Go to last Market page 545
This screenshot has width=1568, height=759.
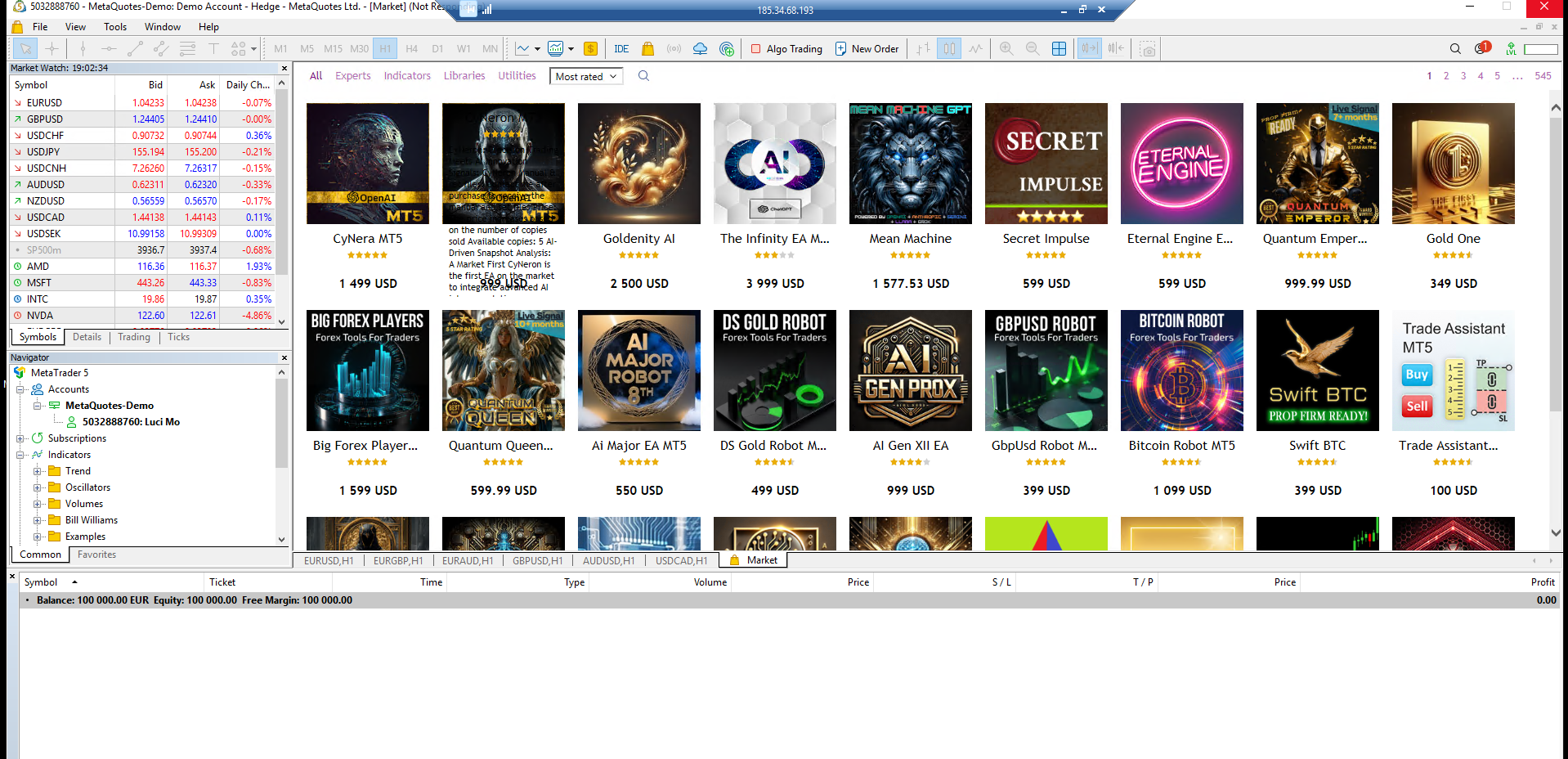pyautogui.click(x=1543, y=76)
